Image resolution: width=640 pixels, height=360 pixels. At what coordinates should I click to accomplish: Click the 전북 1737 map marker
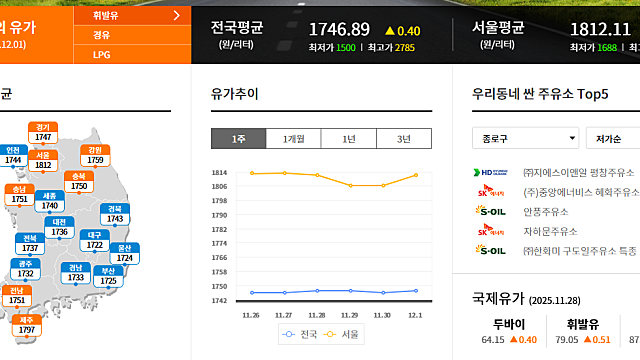coord(30,244)
